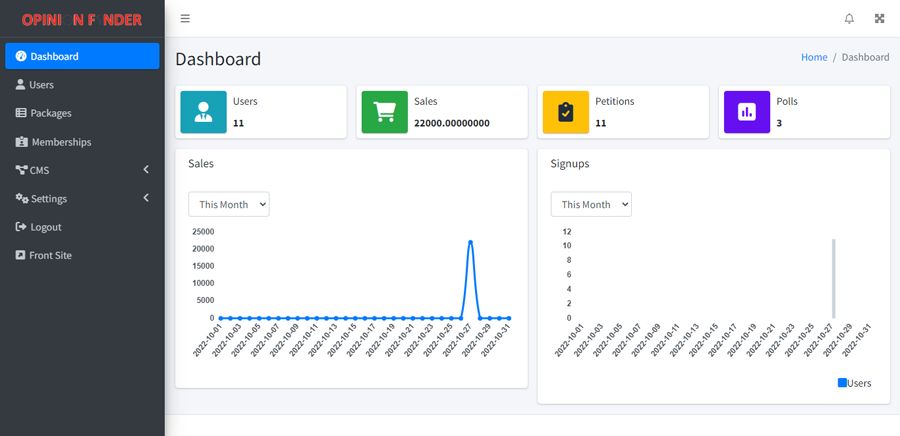This screenshot has height=436, width=900.
Task: Select Logout in the sidebar
Action: click(82, 227)
